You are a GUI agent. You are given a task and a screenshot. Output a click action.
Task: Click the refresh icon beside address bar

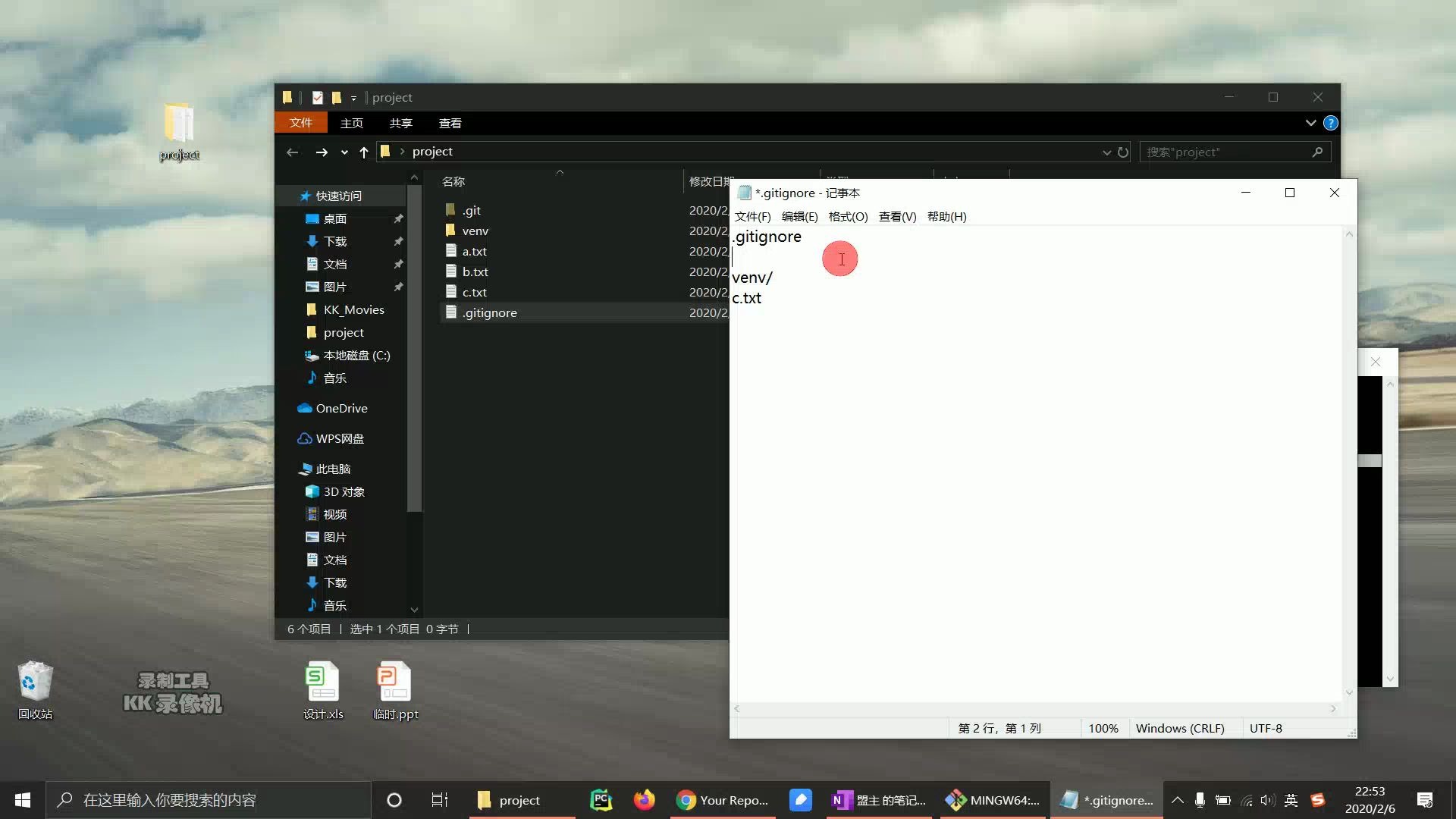point(1123,152)
